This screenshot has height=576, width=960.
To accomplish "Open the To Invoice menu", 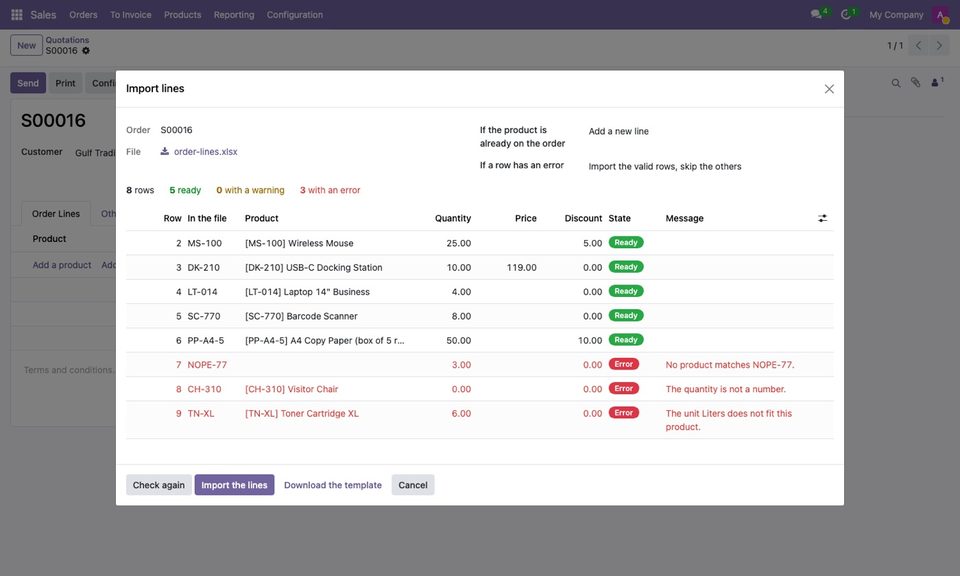I will [130, 15].
